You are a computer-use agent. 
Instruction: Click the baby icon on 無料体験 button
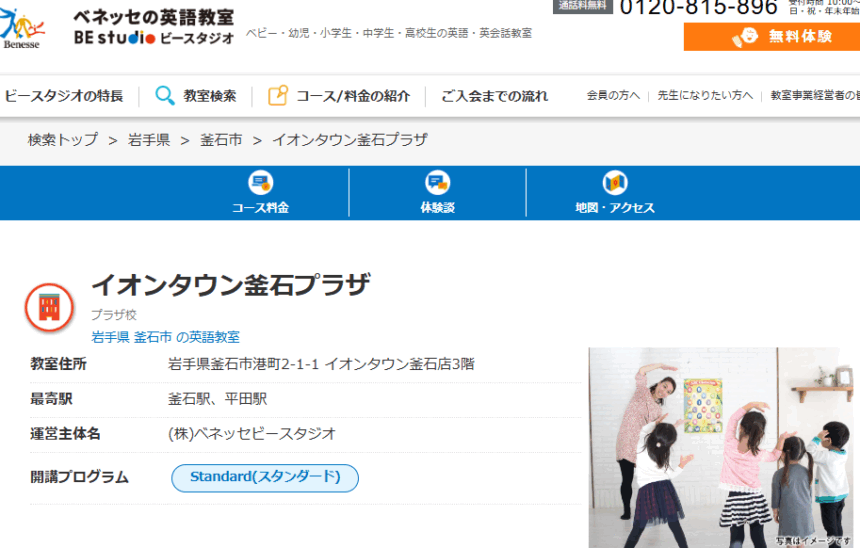[x=745, y=37]
